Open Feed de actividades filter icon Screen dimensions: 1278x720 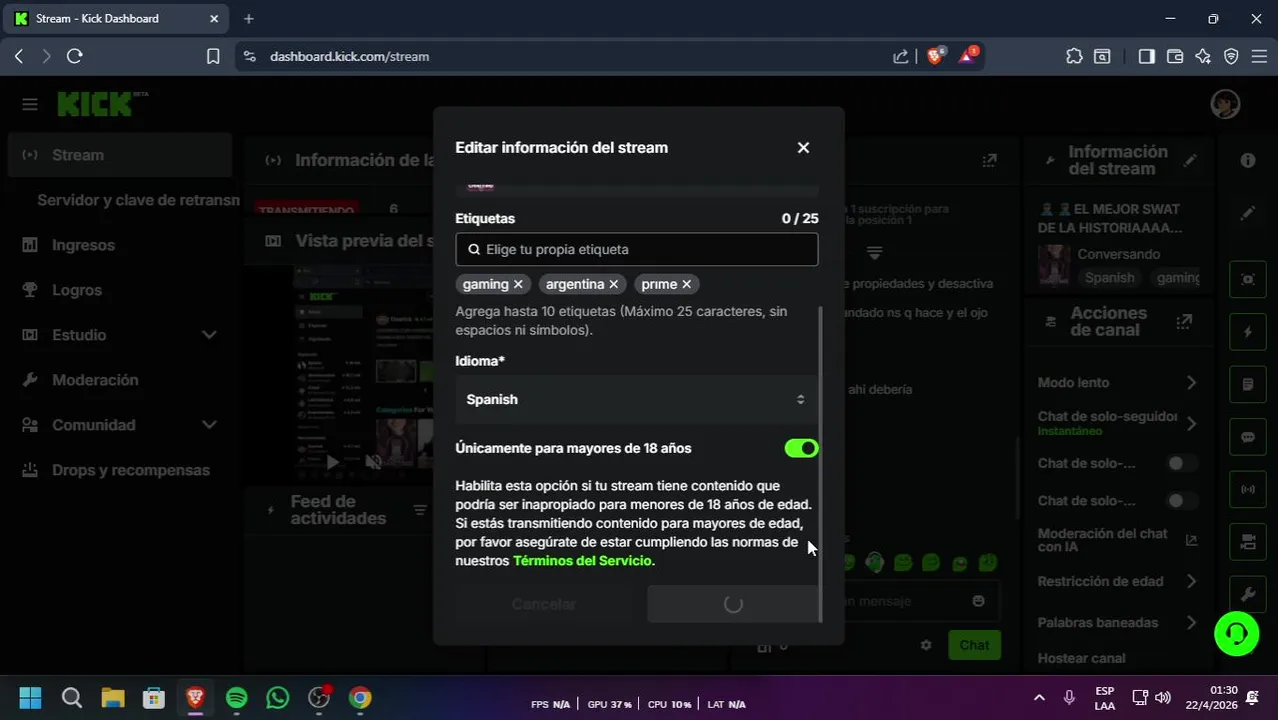tap(420, 511)
